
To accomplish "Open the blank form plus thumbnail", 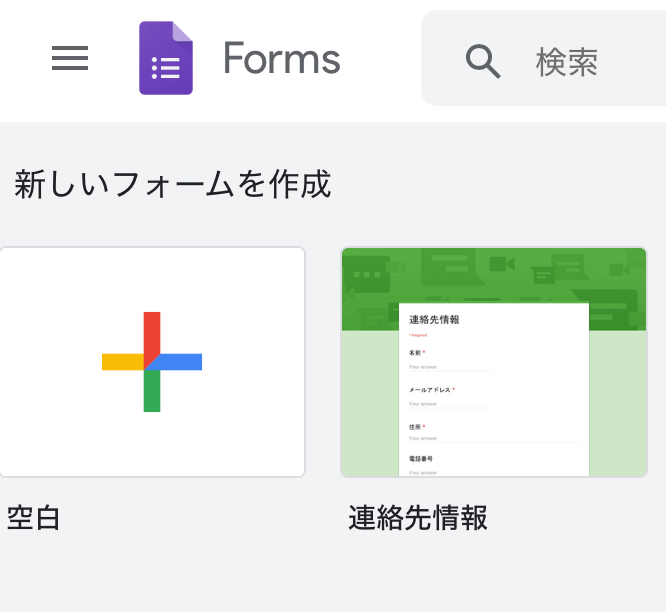I will (x=152, y=362).
